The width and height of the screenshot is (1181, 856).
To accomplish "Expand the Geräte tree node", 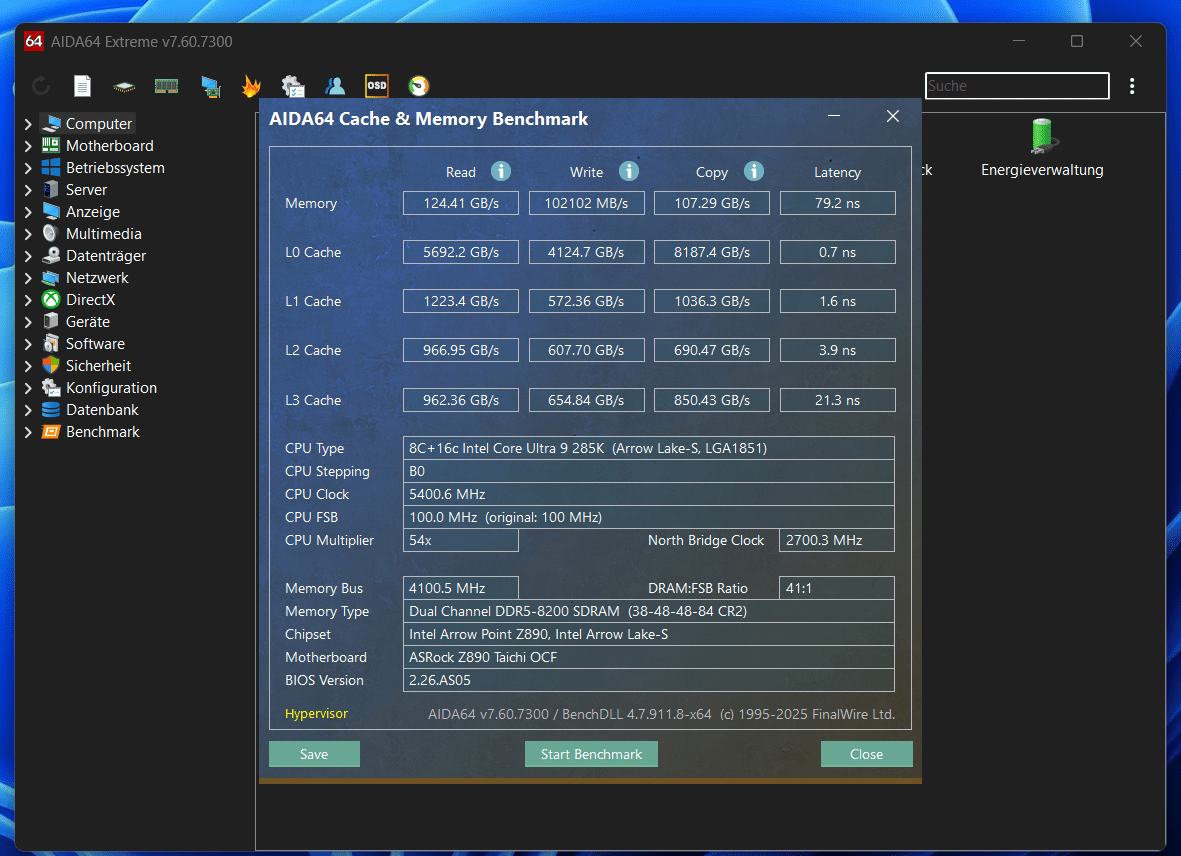I will click(x=28, y=322).
